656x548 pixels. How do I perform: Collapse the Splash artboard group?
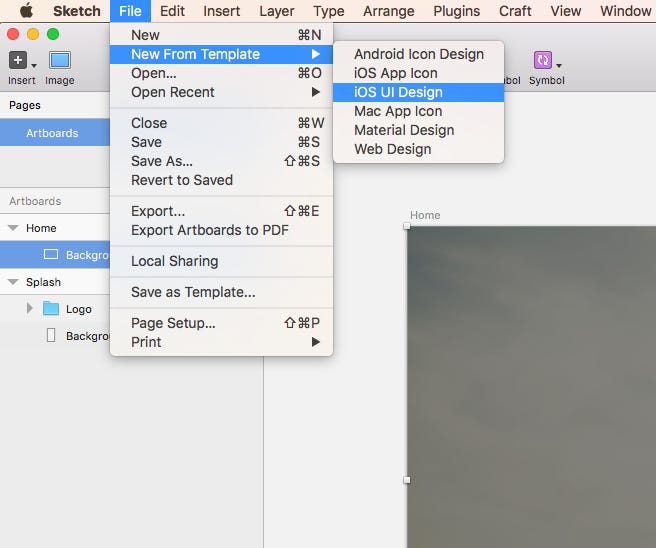[13, 282]
